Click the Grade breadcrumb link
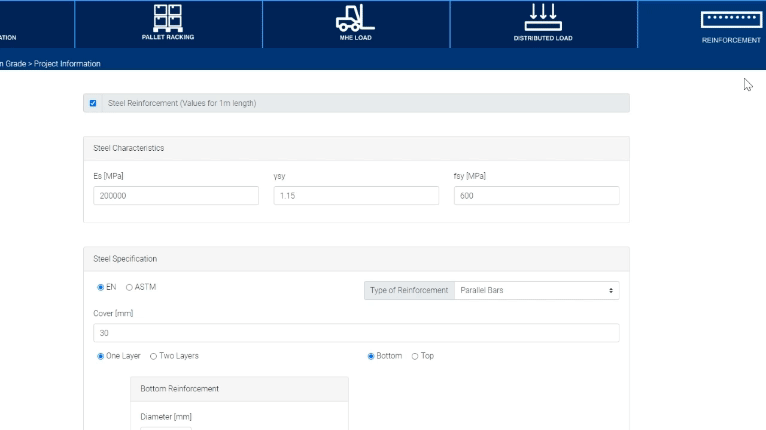Viewport: 766px width, 430px height. [x=15, y=64]
